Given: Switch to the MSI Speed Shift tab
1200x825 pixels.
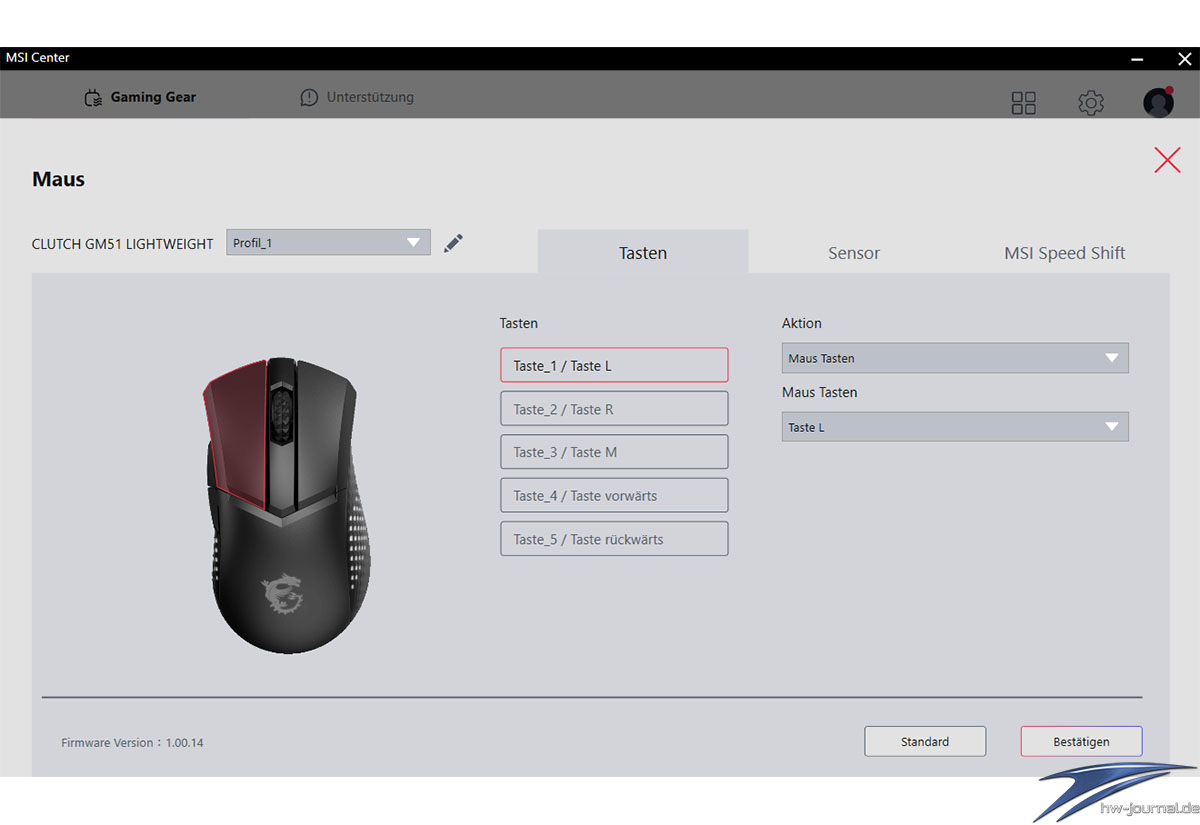Looking at the screenshot, I should 1064,252.
